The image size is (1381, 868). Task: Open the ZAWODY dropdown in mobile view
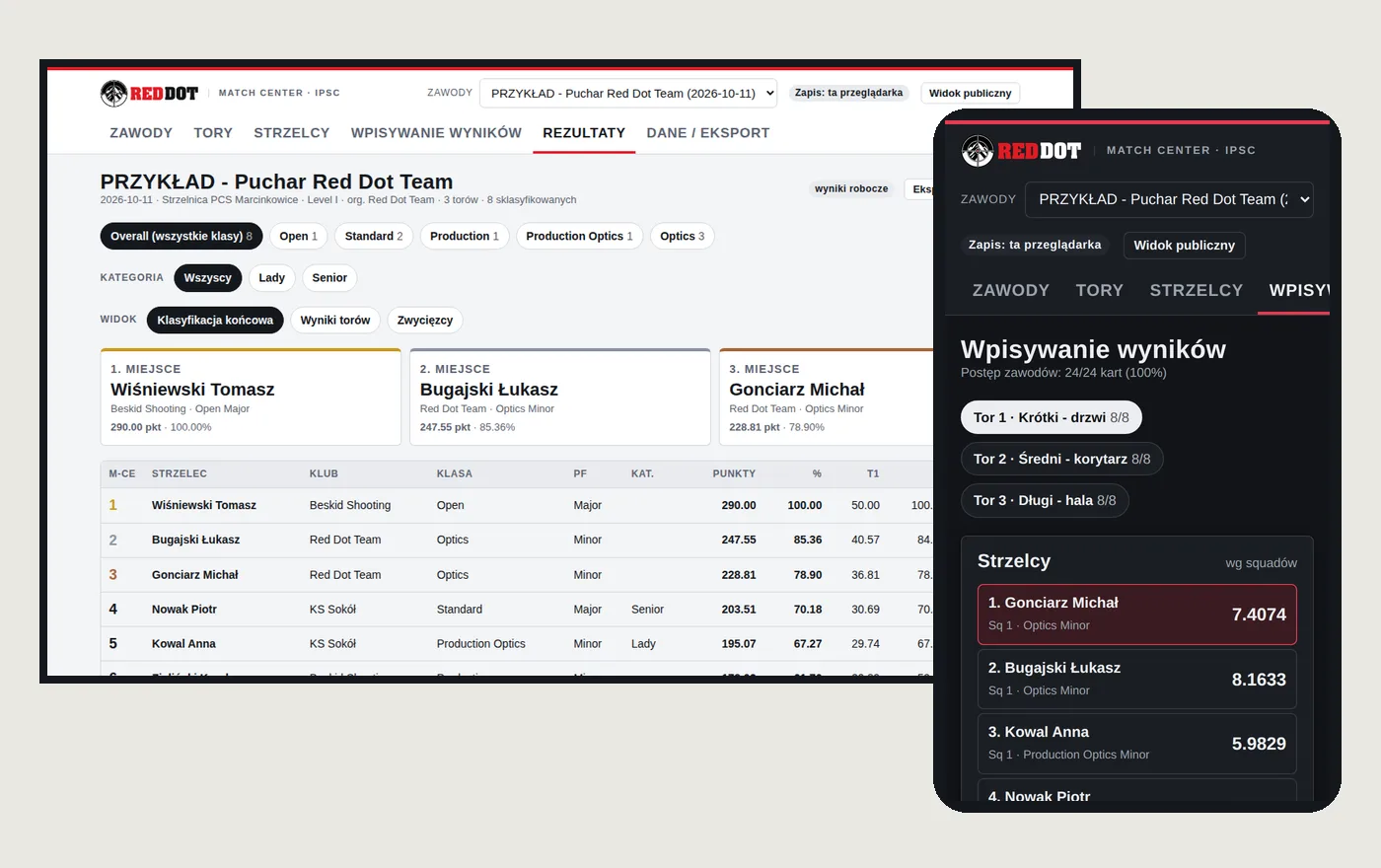pos(1169,199)
